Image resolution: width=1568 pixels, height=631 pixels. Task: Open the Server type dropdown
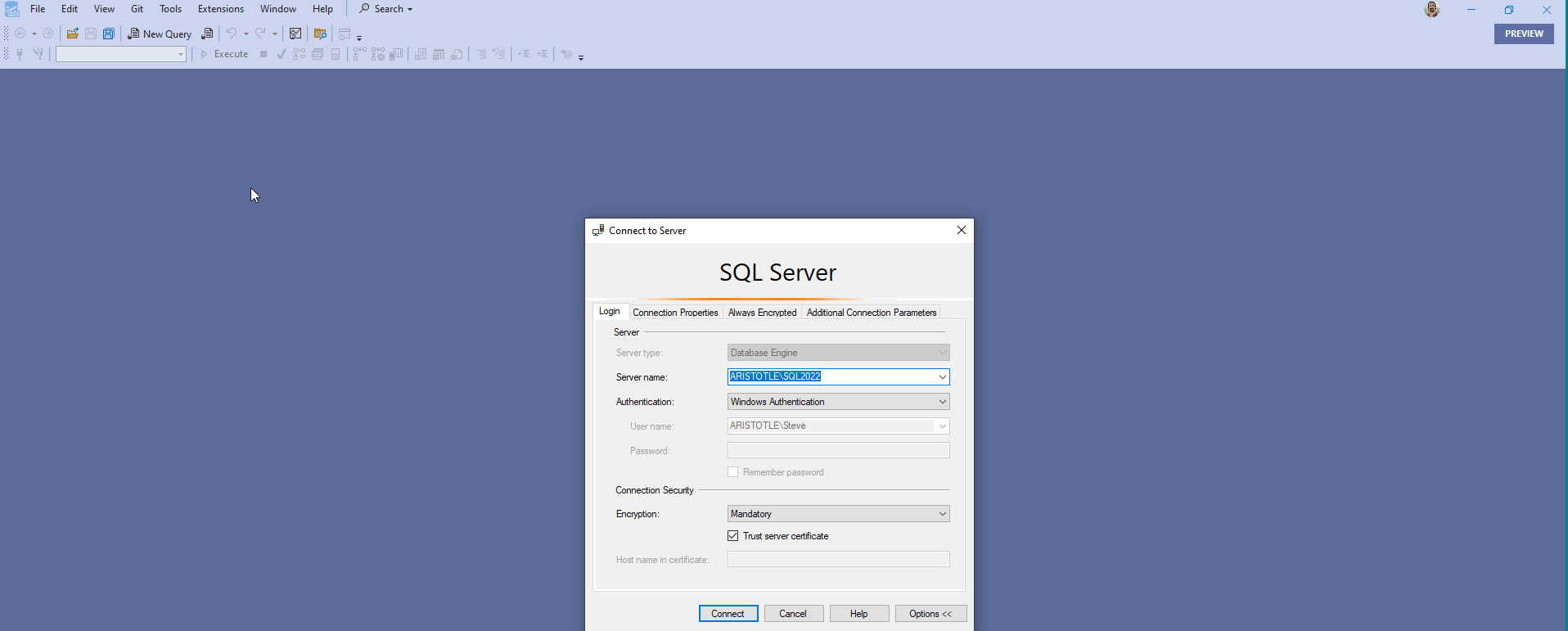[839, 353]
